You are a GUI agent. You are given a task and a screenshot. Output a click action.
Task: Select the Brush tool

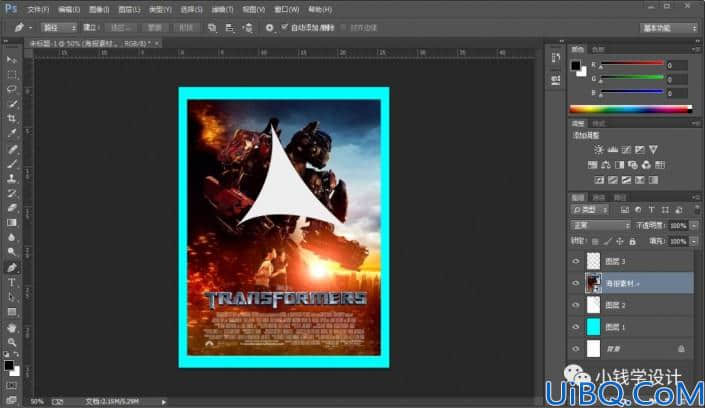pos(12,164)
